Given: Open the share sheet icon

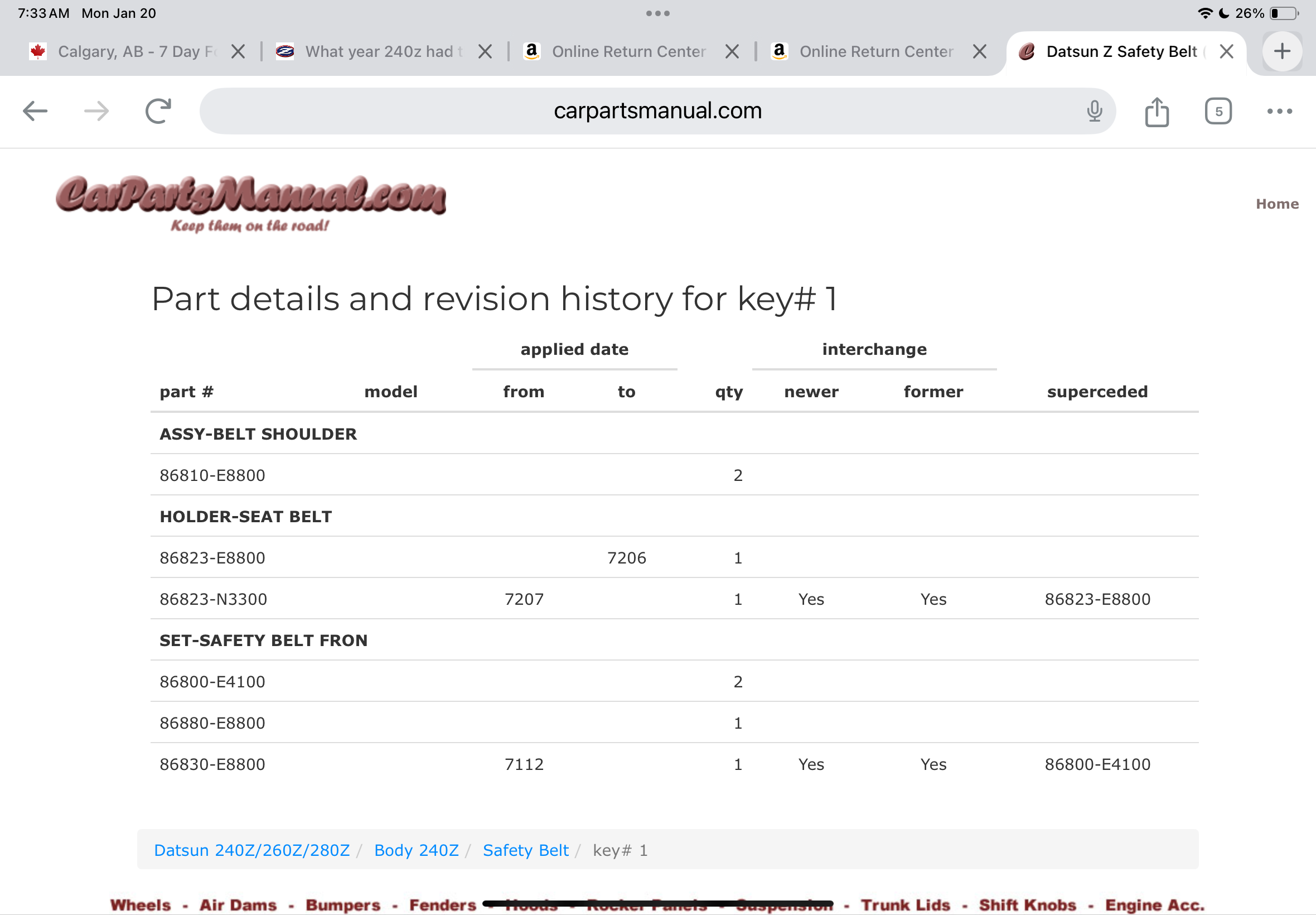Looking at the screenshot, I should [x=1157, y=111].
